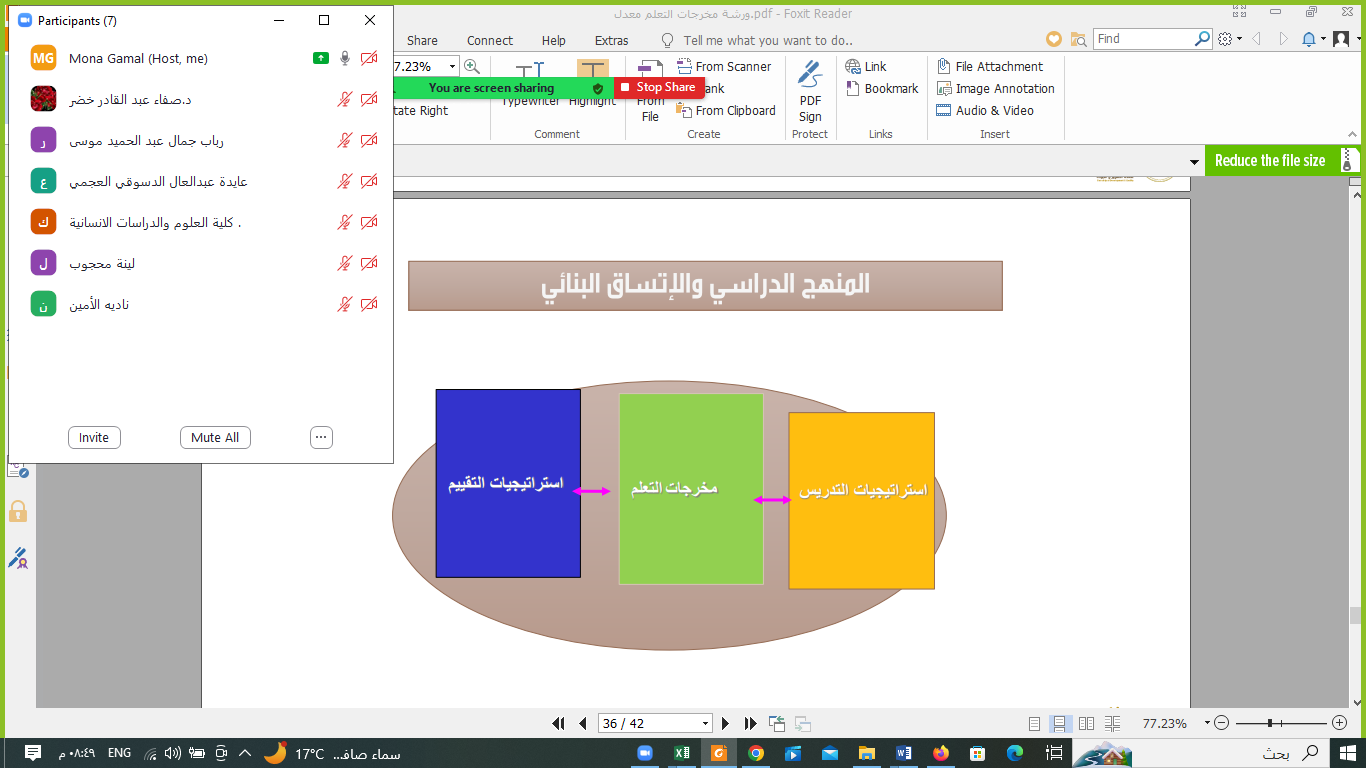Choose the Audio & Video insert tool
Viewport: 1366px width, 768px height.
pos(984,111)
